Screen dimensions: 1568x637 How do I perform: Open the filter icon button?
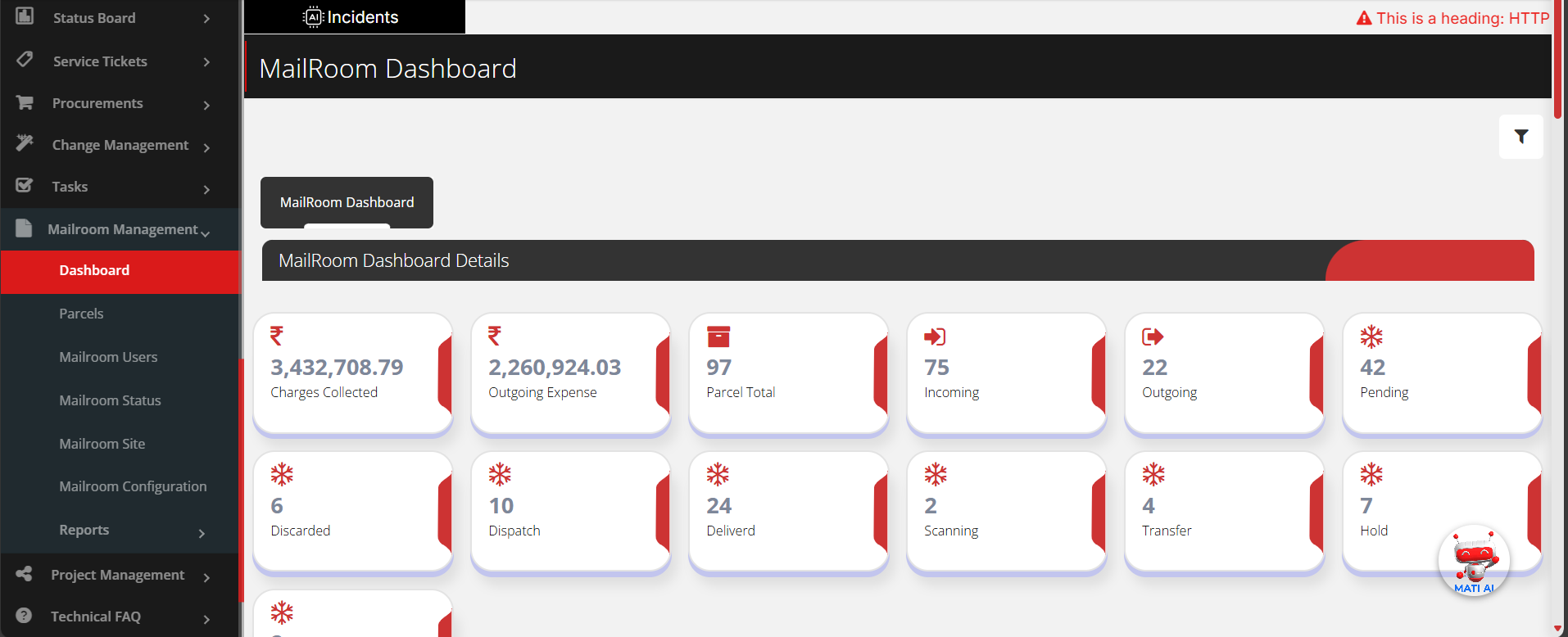tap(1520, 137)
